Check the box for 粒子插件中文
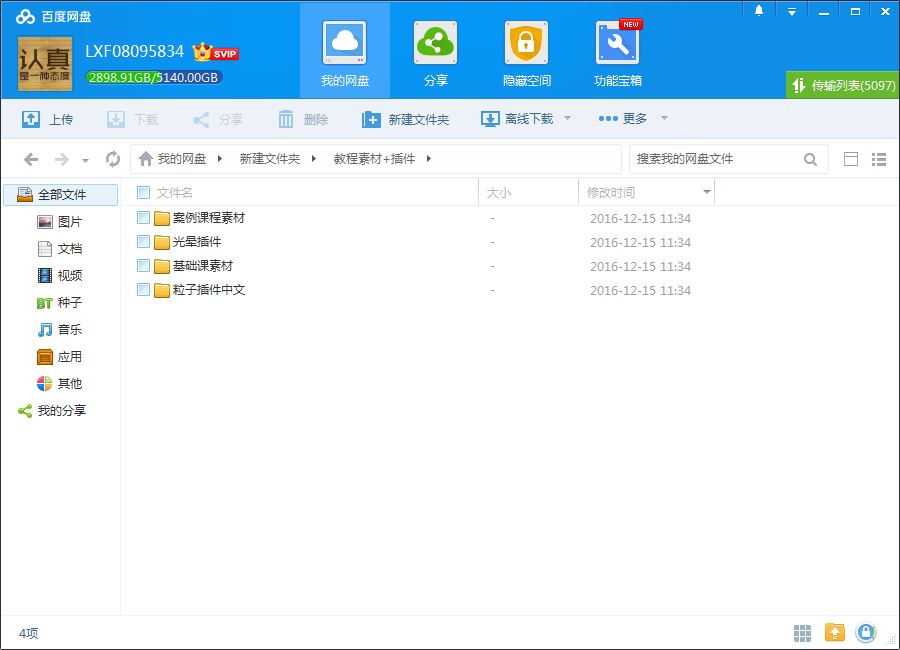The height and width of the screenshot is (650, 900). point(143,290)
